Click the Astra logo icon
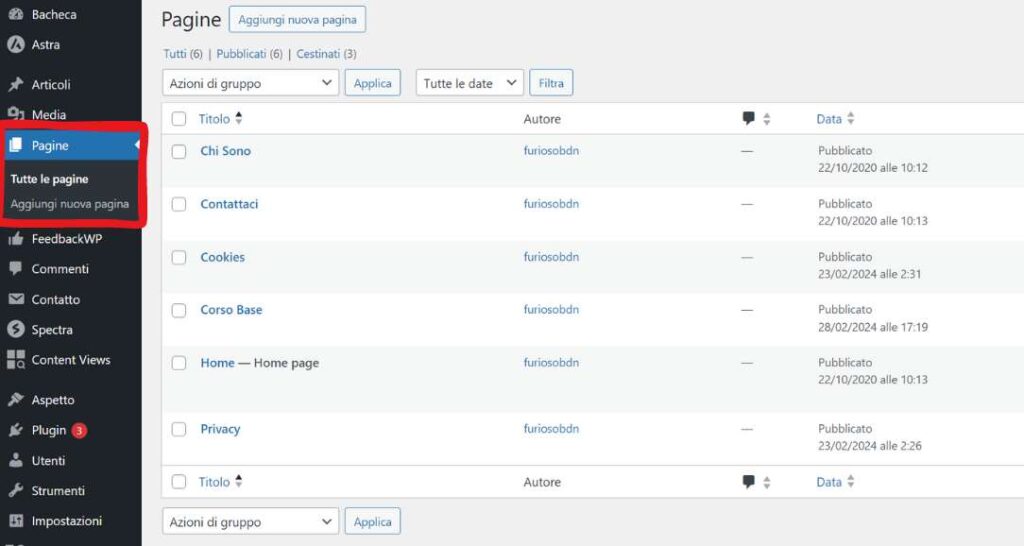 [x=16, y=44]
